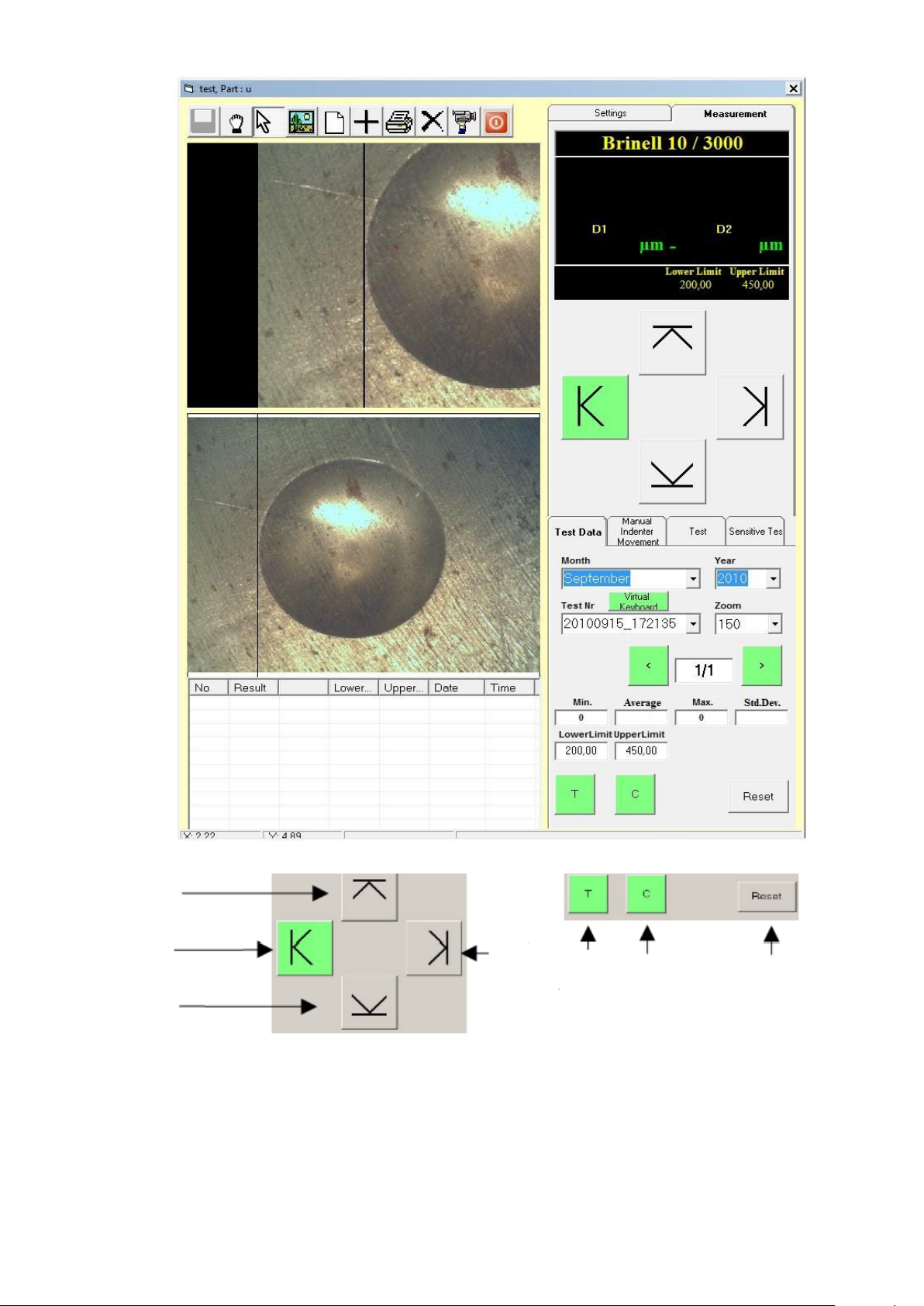Click the Std.Dev. value field
Image resolution: width=924 pixels, height=1306 pixels.
(x=761, y=718)
